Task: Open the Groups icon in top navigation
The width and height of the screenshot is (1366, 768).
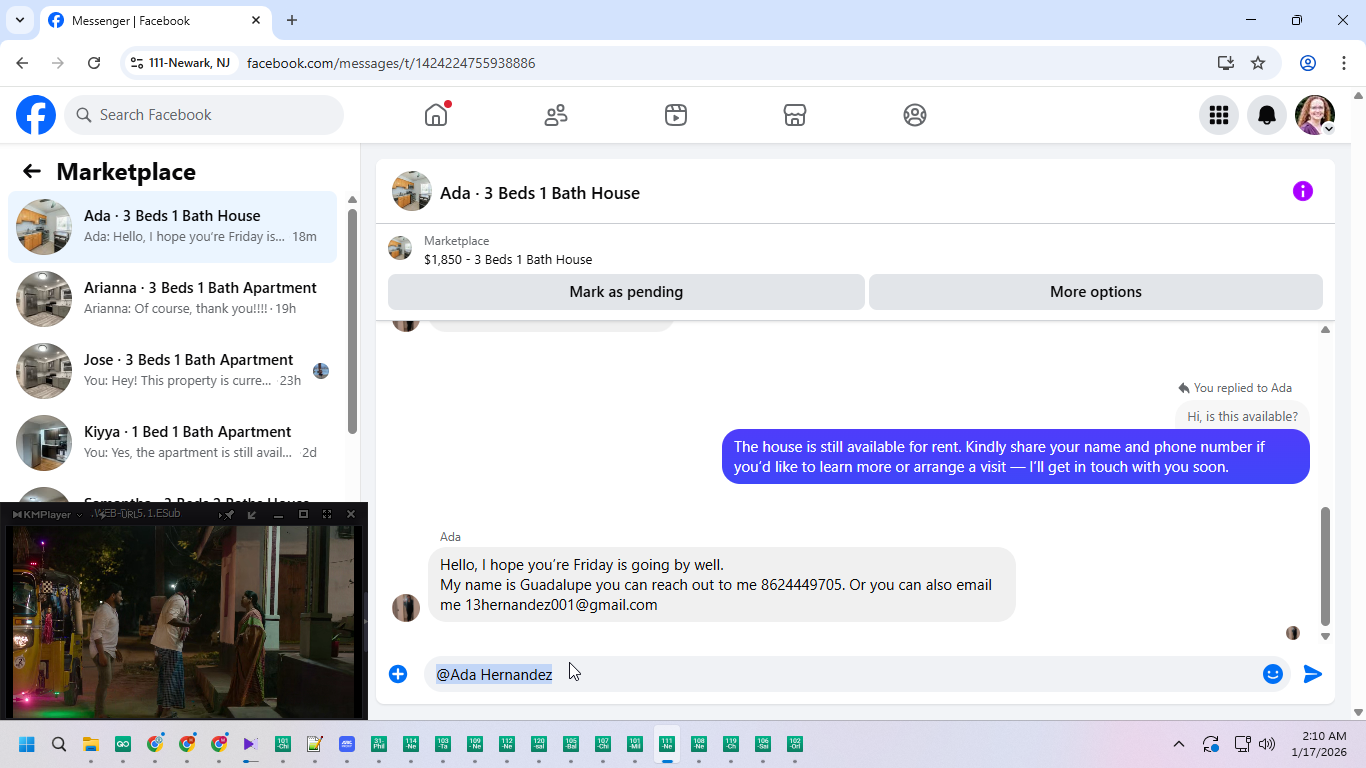Action: (915, 115)
